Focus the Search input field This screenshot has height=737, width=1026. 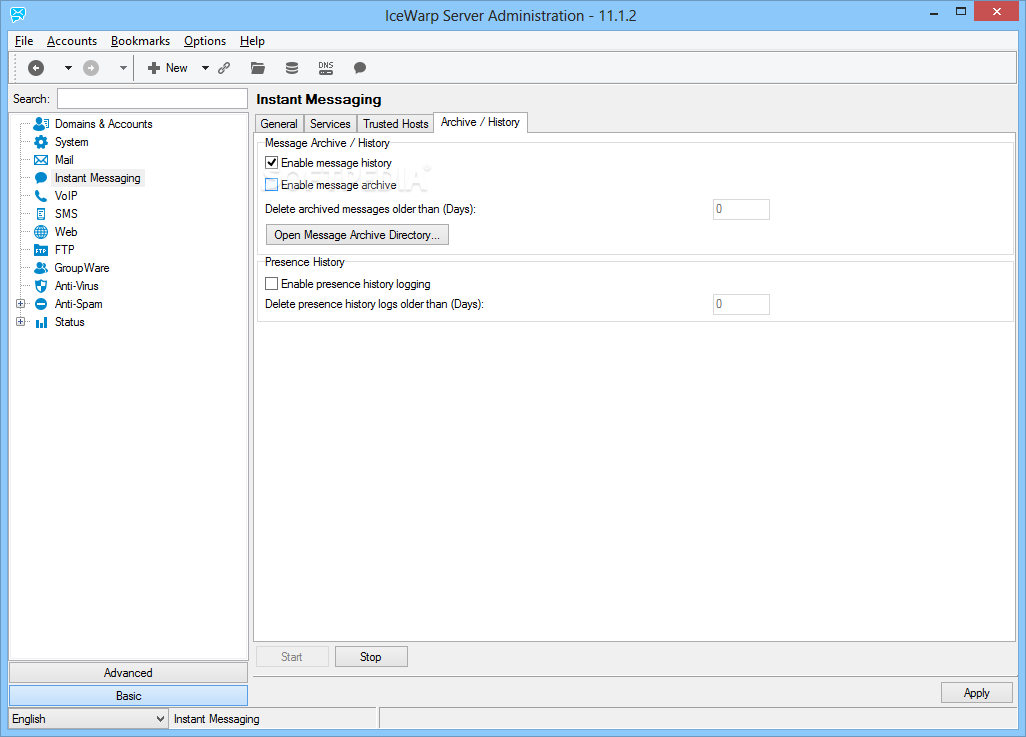152,99
